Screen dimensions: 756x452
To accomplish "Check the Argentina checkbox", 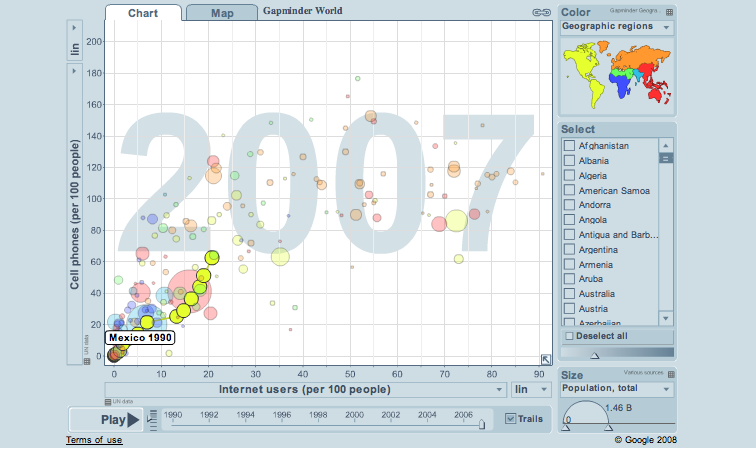I will click(x=569, y=249).
